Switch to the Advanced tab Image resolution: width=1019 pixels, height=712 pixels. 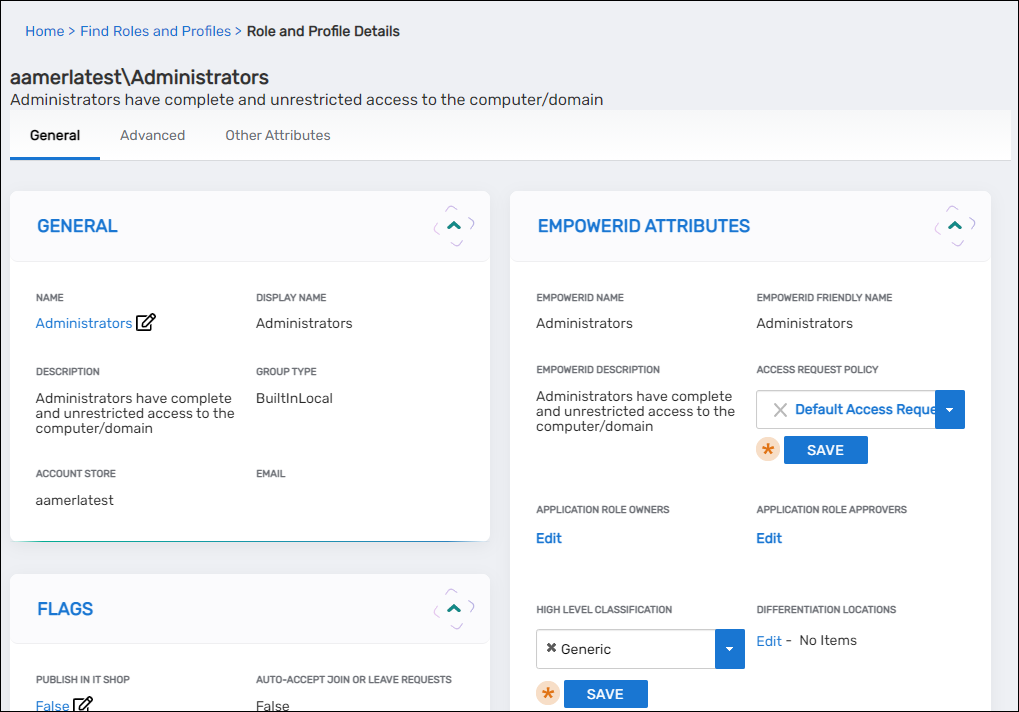pos(152,135)
